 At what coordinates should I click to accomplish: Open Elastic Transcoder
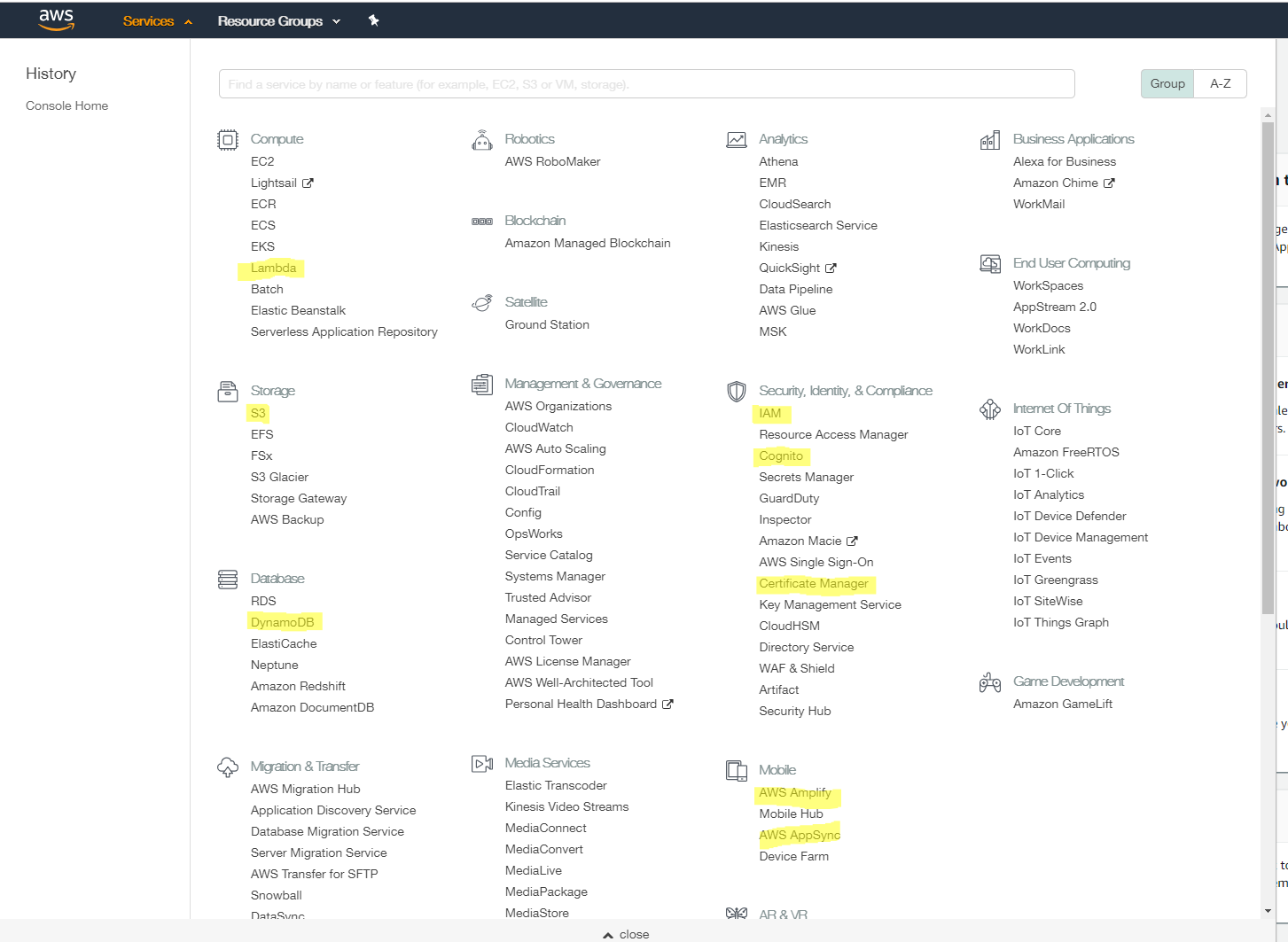[556, 786]
